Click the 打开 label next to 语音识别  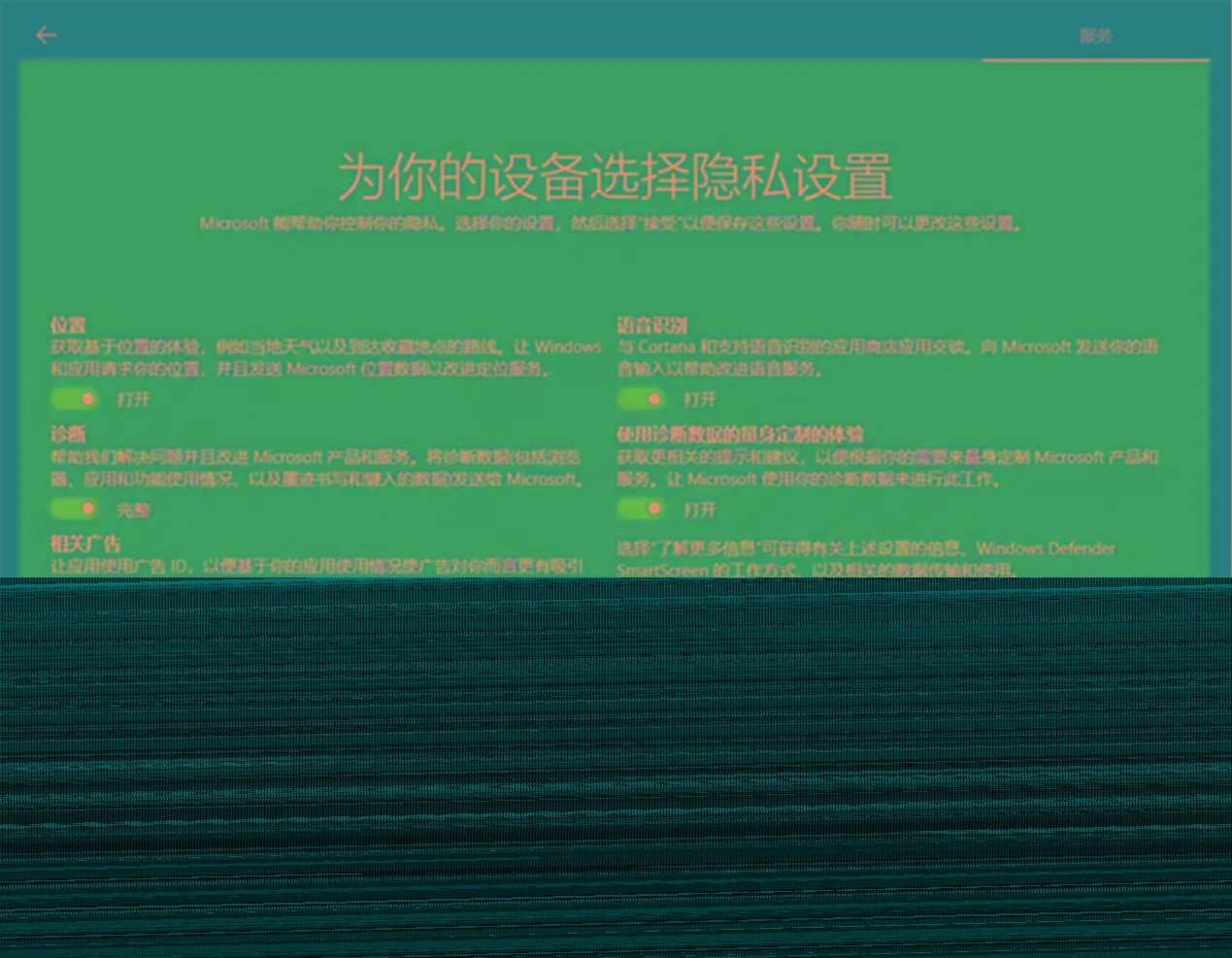pyautogui.click(x=701, y=399)
